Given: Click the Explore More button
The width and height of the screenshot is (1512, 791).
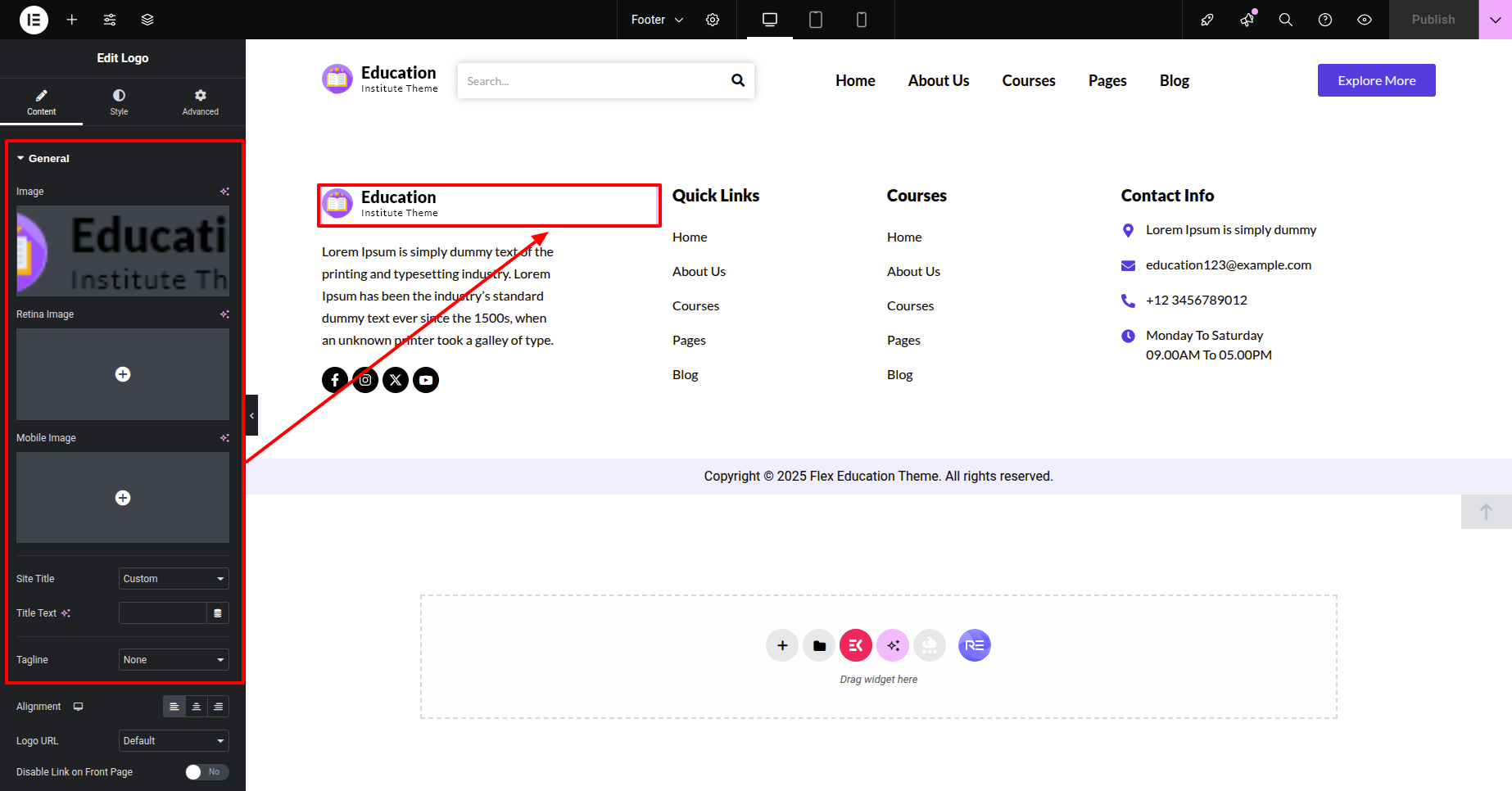Looking at the screenshot, I should [x=1377, y=80].
